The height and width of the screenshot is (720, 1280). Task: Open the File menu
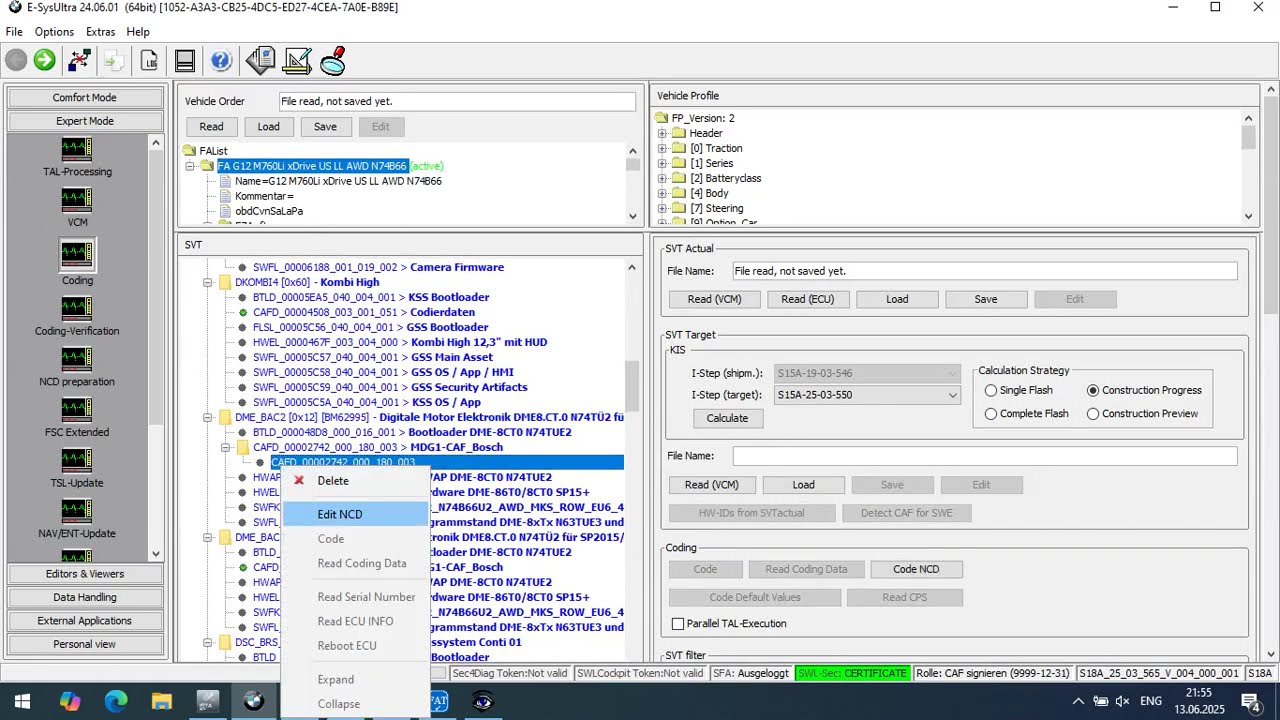pyautogui.click(x=14, y=32)
